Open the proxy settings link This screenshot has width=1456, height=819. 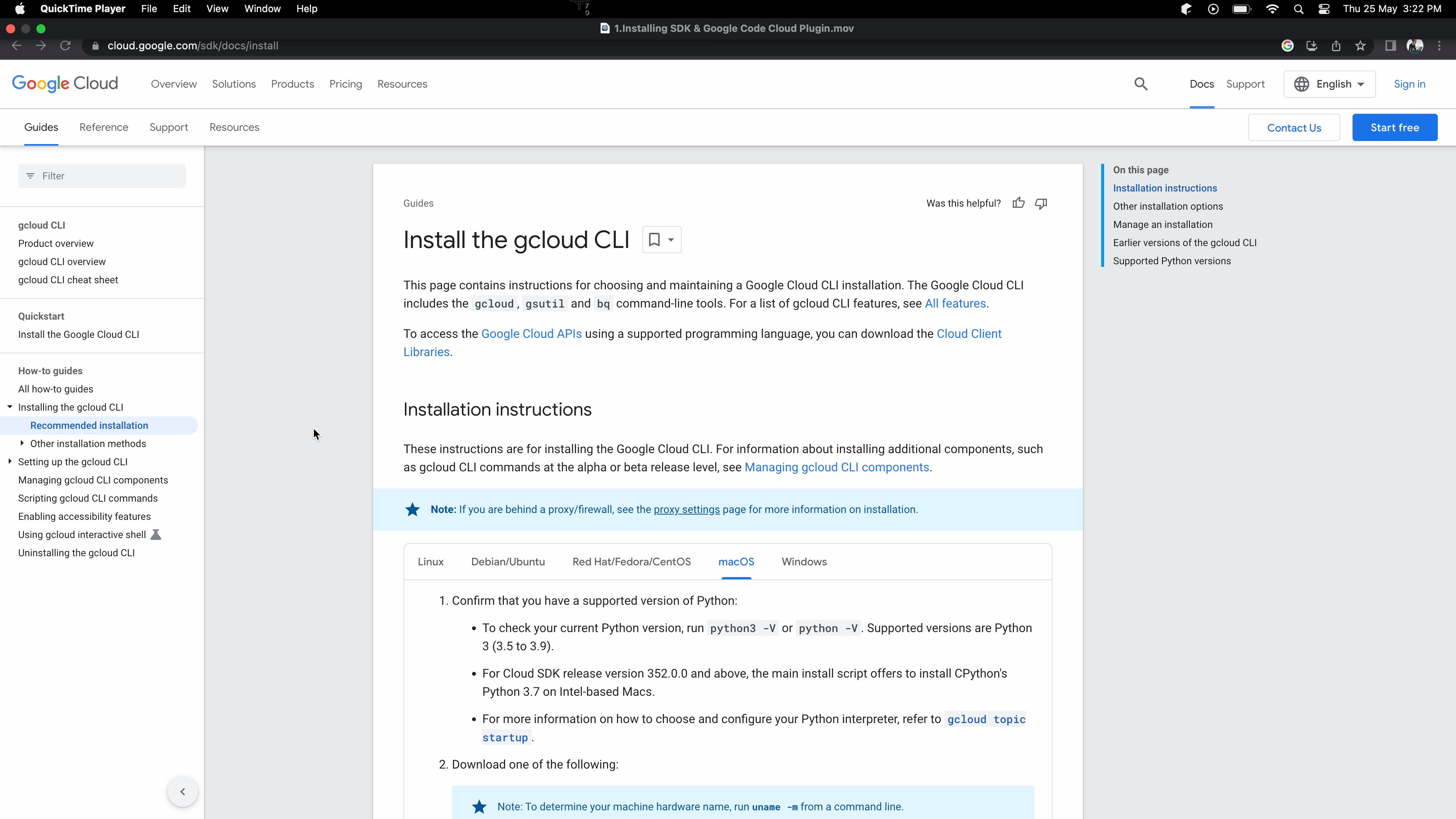686,509
